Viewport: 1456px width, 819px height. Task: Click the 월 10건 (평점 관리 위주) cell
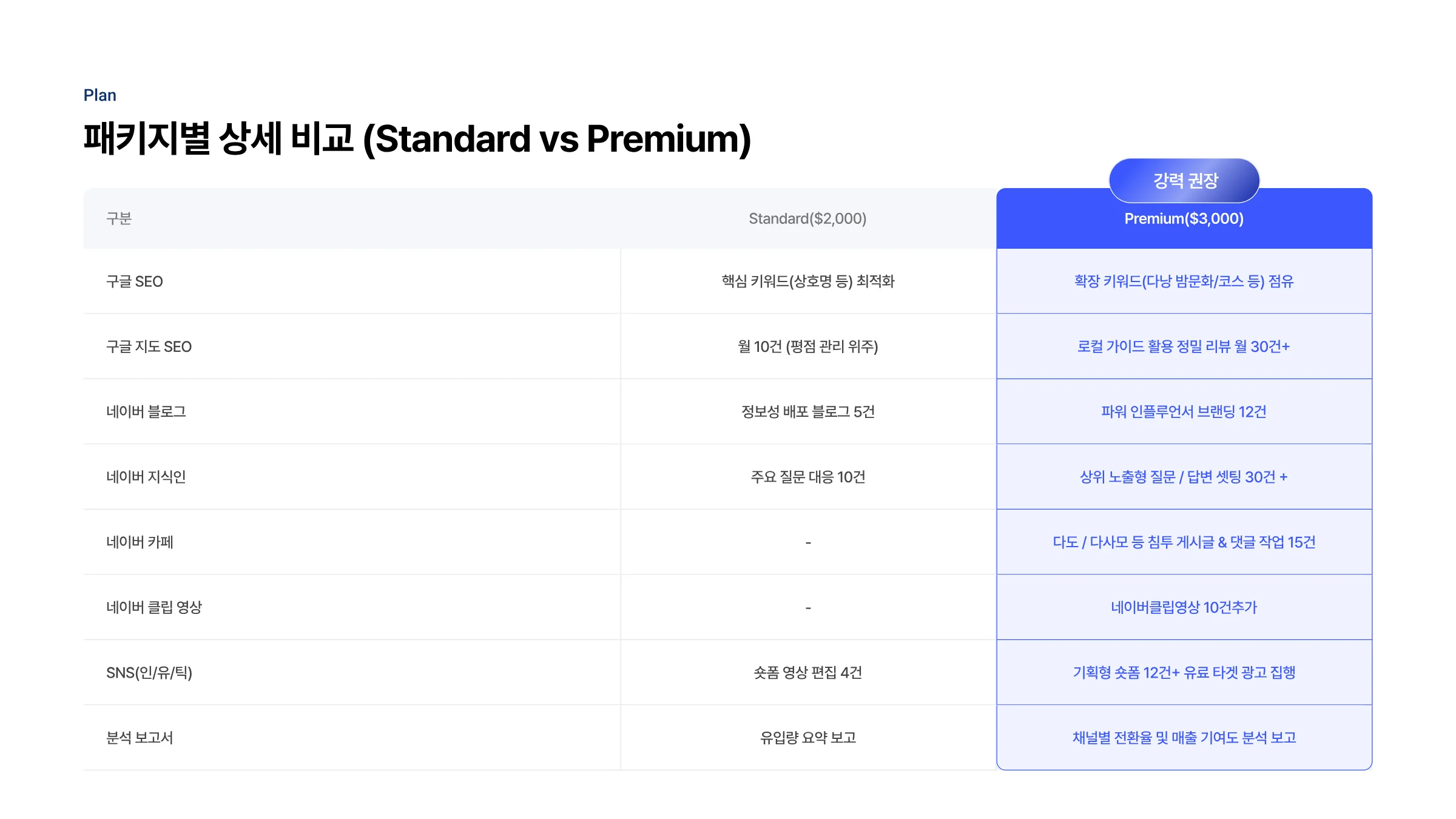click(808, 346)
